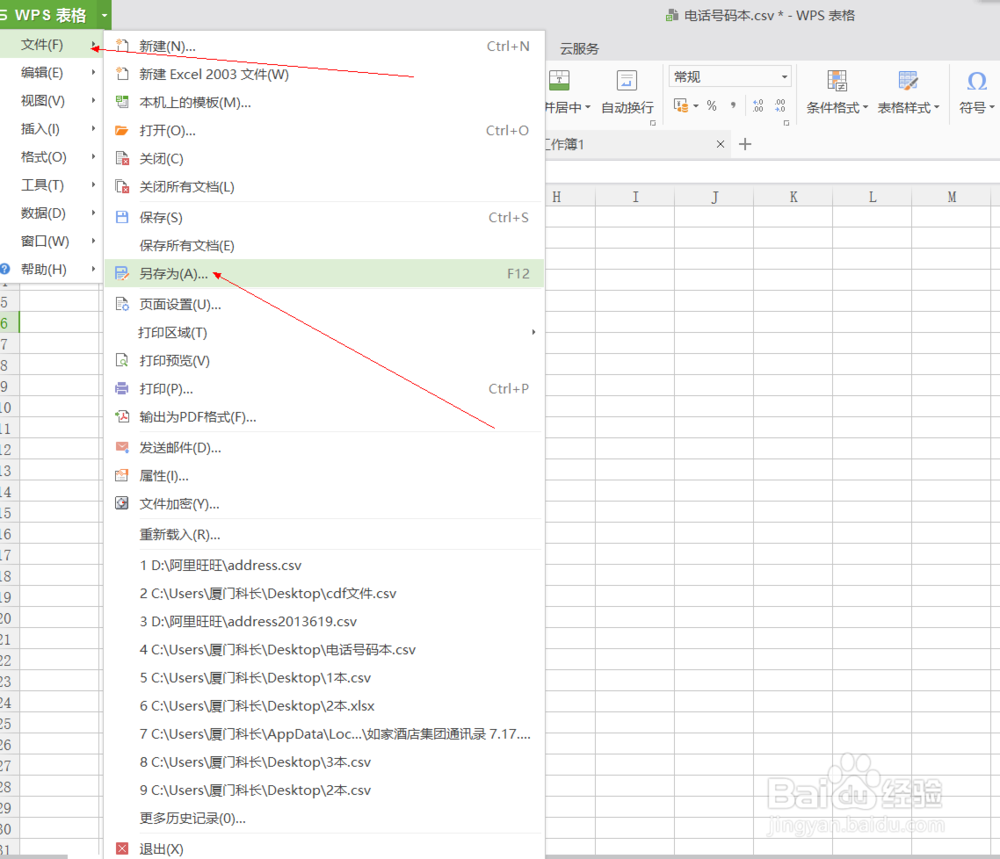The image size is (1000, 859).
Task: Click the decrease decimal places icon
Action: tap(780, 106)
